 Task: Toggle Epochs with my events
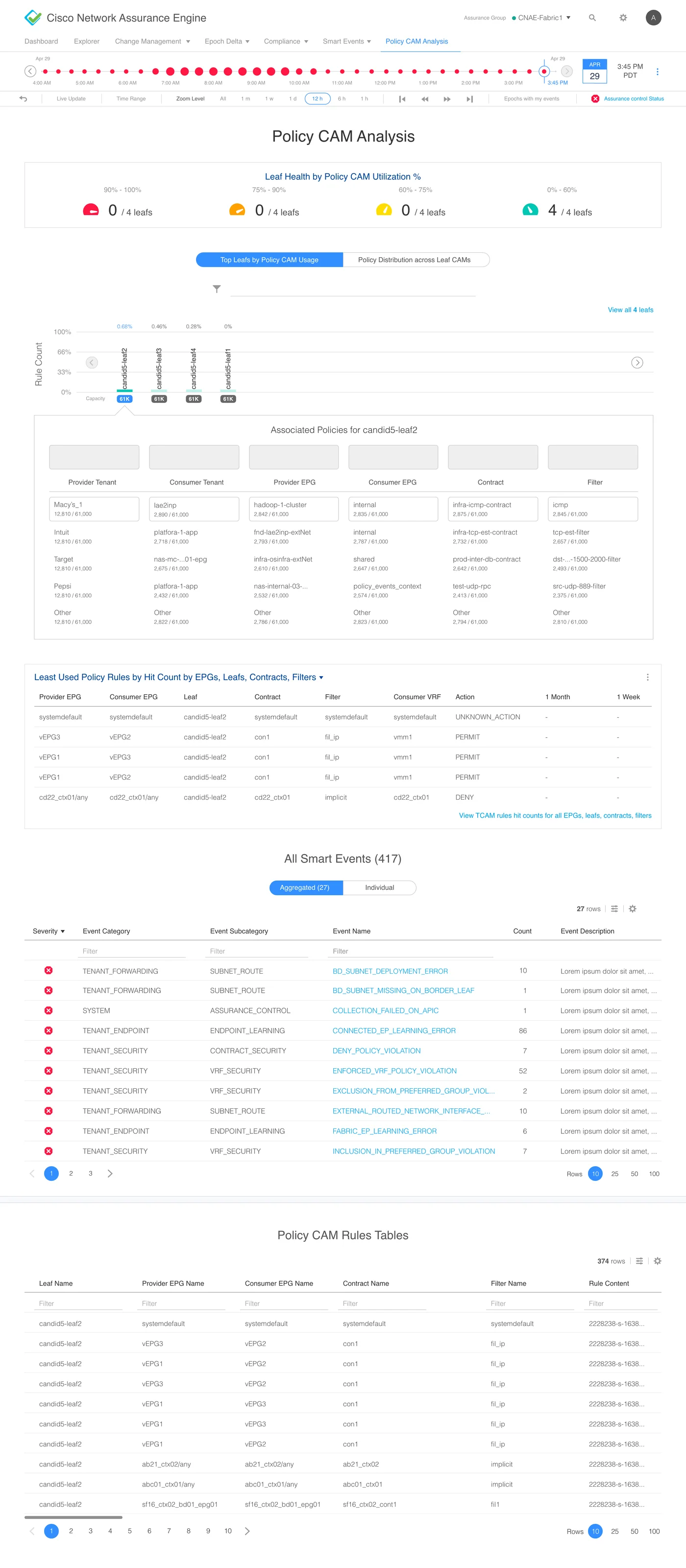tap(531, 98)
